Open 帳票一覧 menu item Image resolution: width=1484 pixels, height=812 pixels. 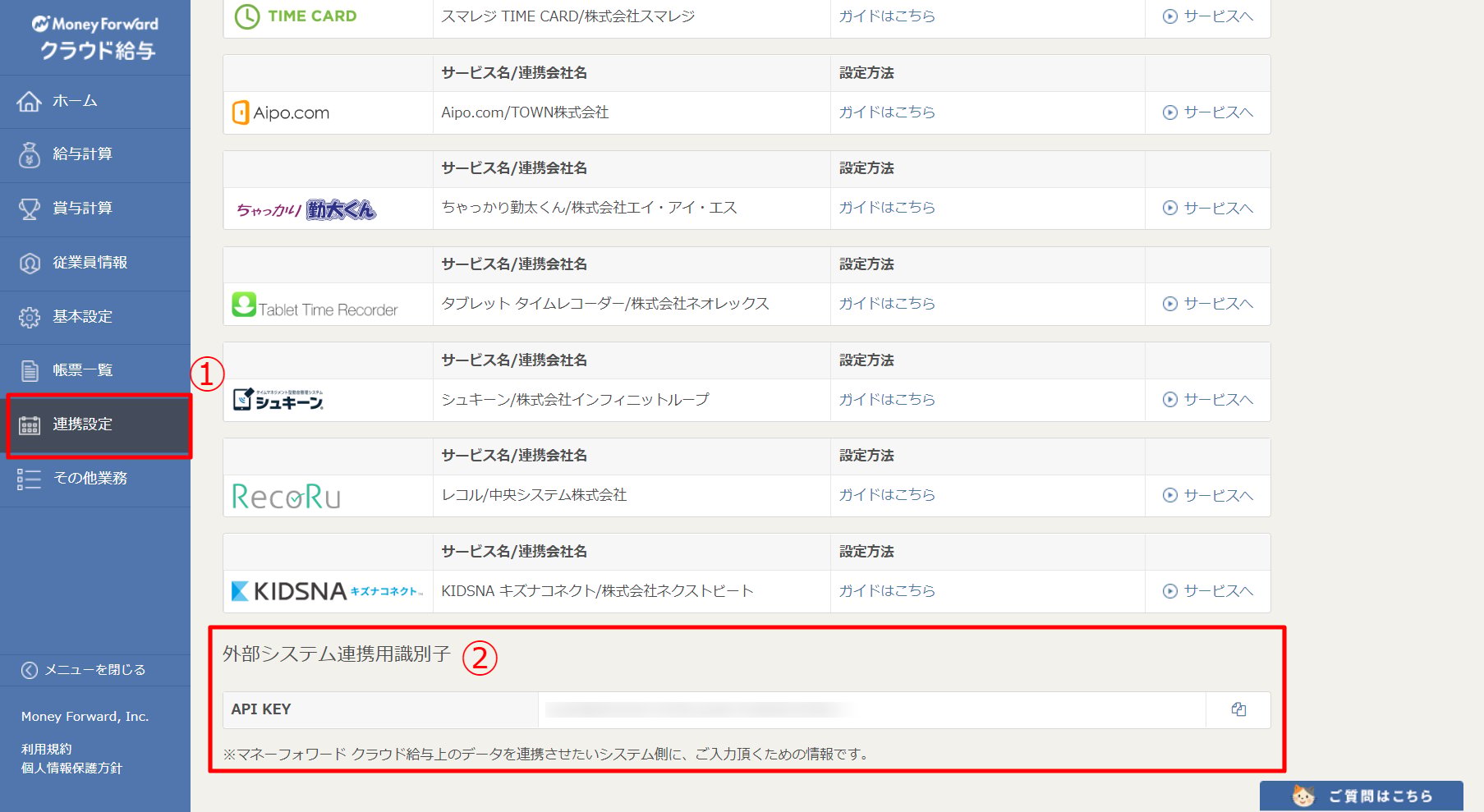[x=95, y=370]
